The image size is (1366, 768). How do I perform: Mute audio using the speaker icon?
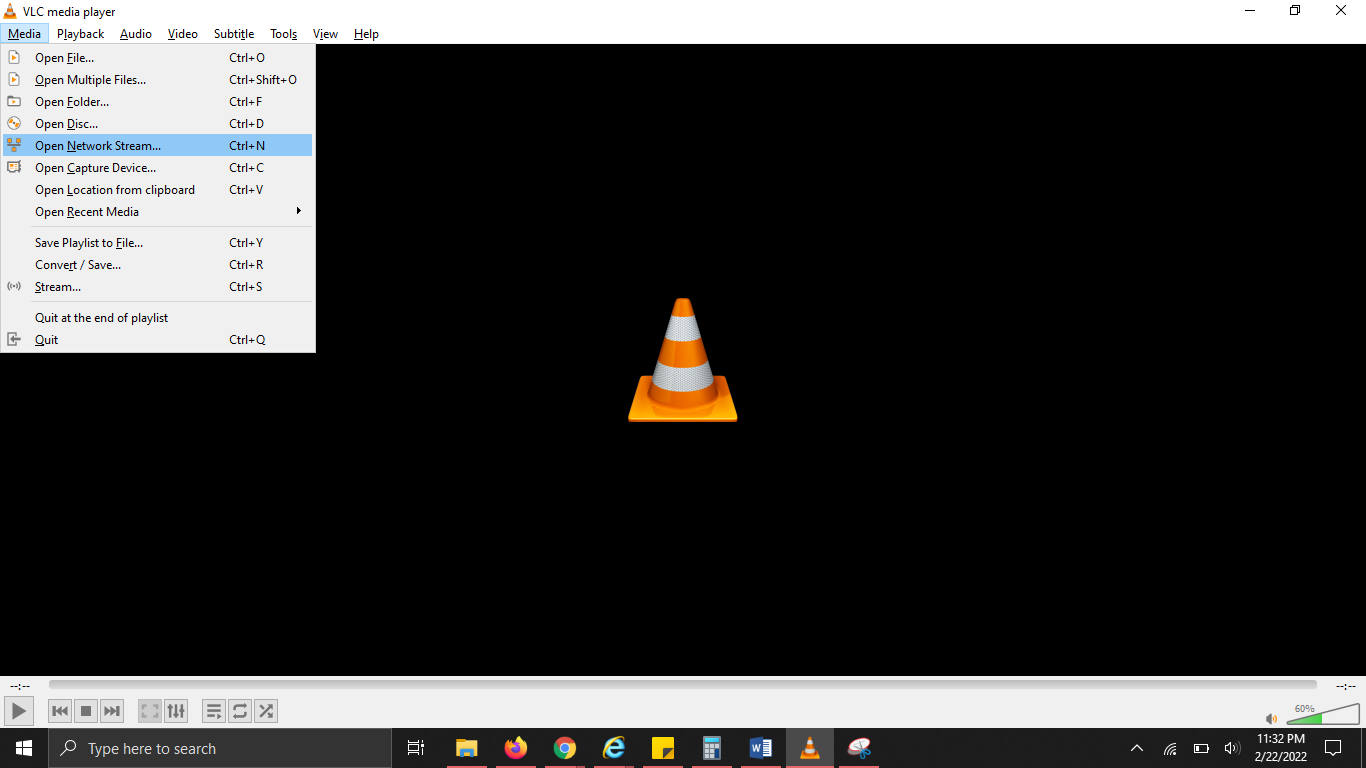coord(1271,718)
